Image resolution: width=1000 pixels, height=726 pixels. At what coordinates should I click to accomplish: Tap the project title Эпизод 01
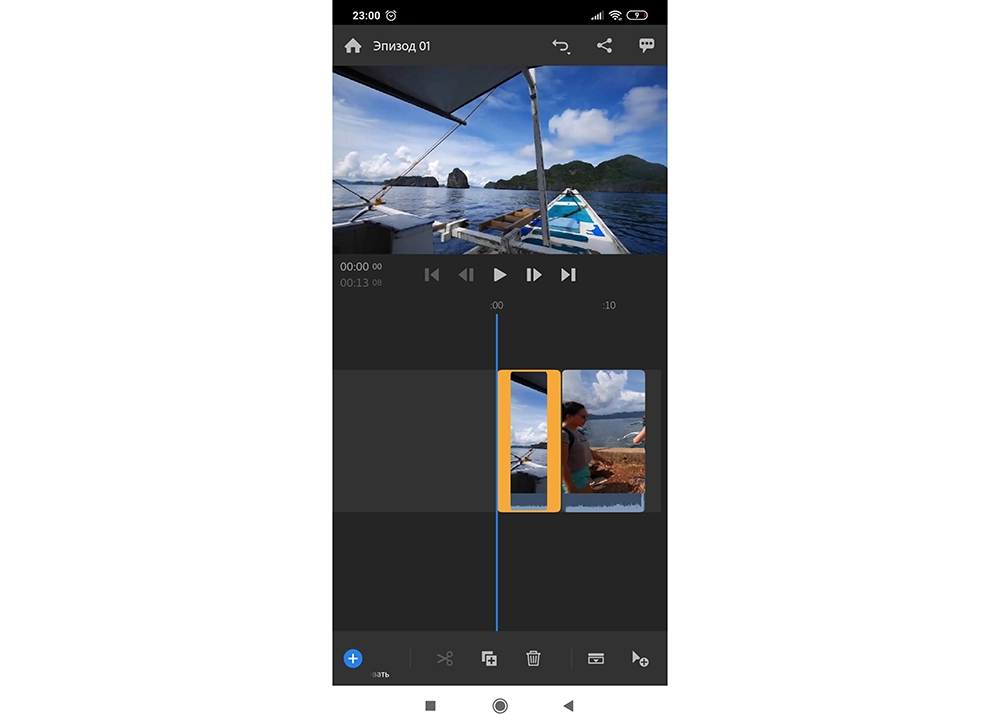click(401, 46)
